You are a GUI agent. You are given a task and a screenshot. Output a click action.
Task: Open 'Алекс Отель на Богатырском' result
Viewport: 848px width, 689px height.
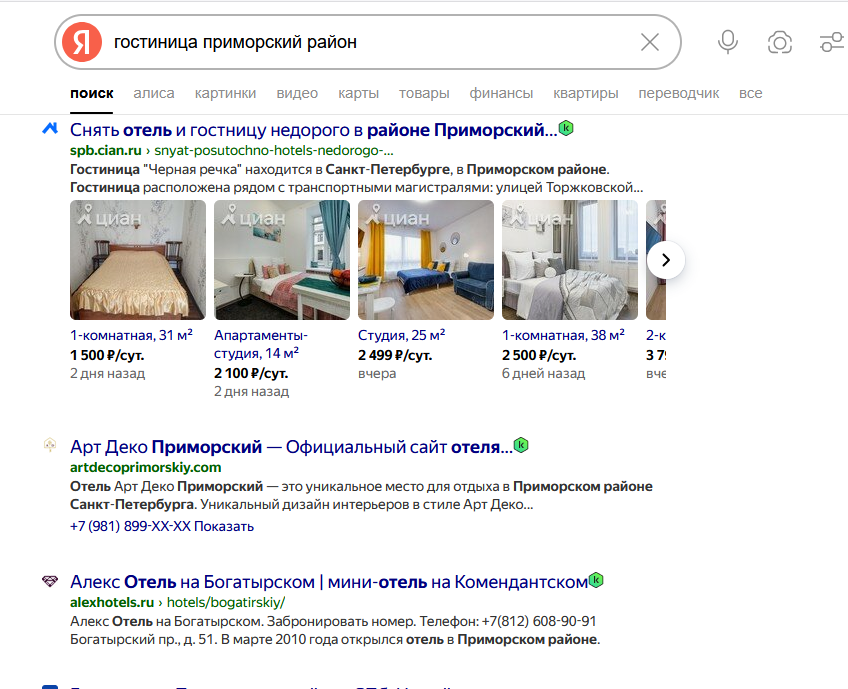tap(328, 581)
